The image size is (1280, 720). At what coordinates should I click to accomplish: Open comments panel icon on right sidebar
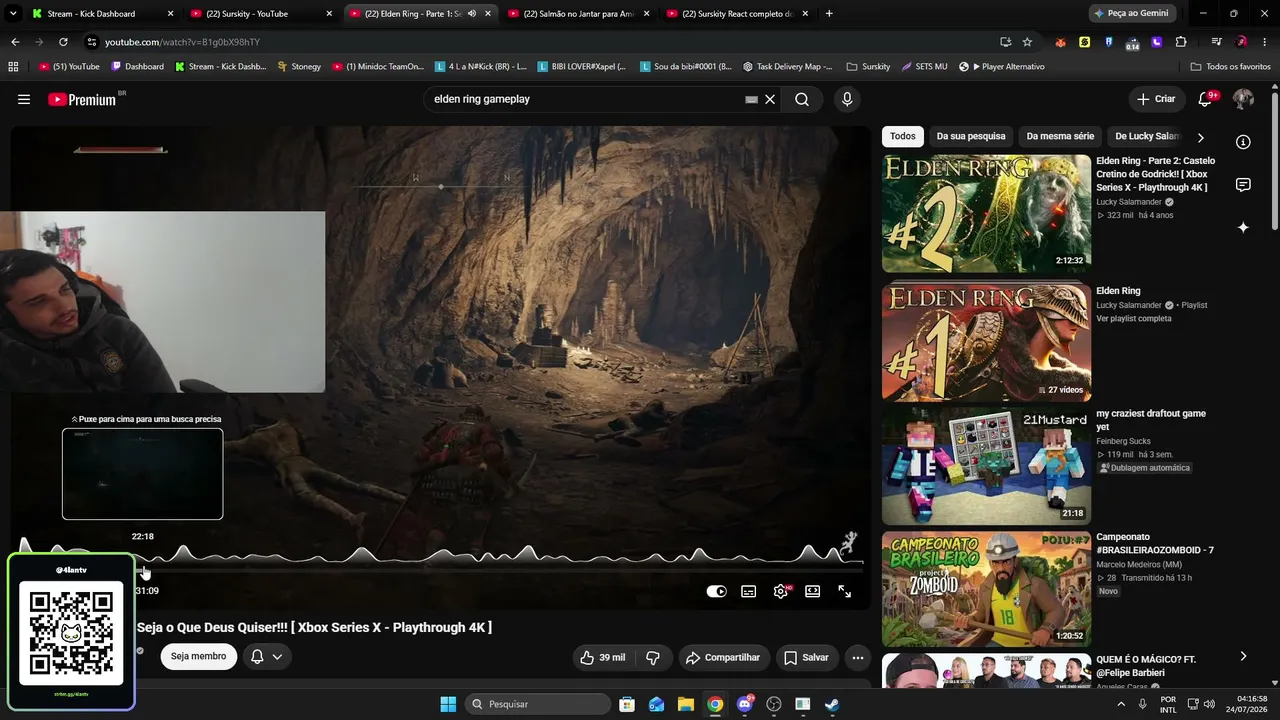click(1243, 185)
